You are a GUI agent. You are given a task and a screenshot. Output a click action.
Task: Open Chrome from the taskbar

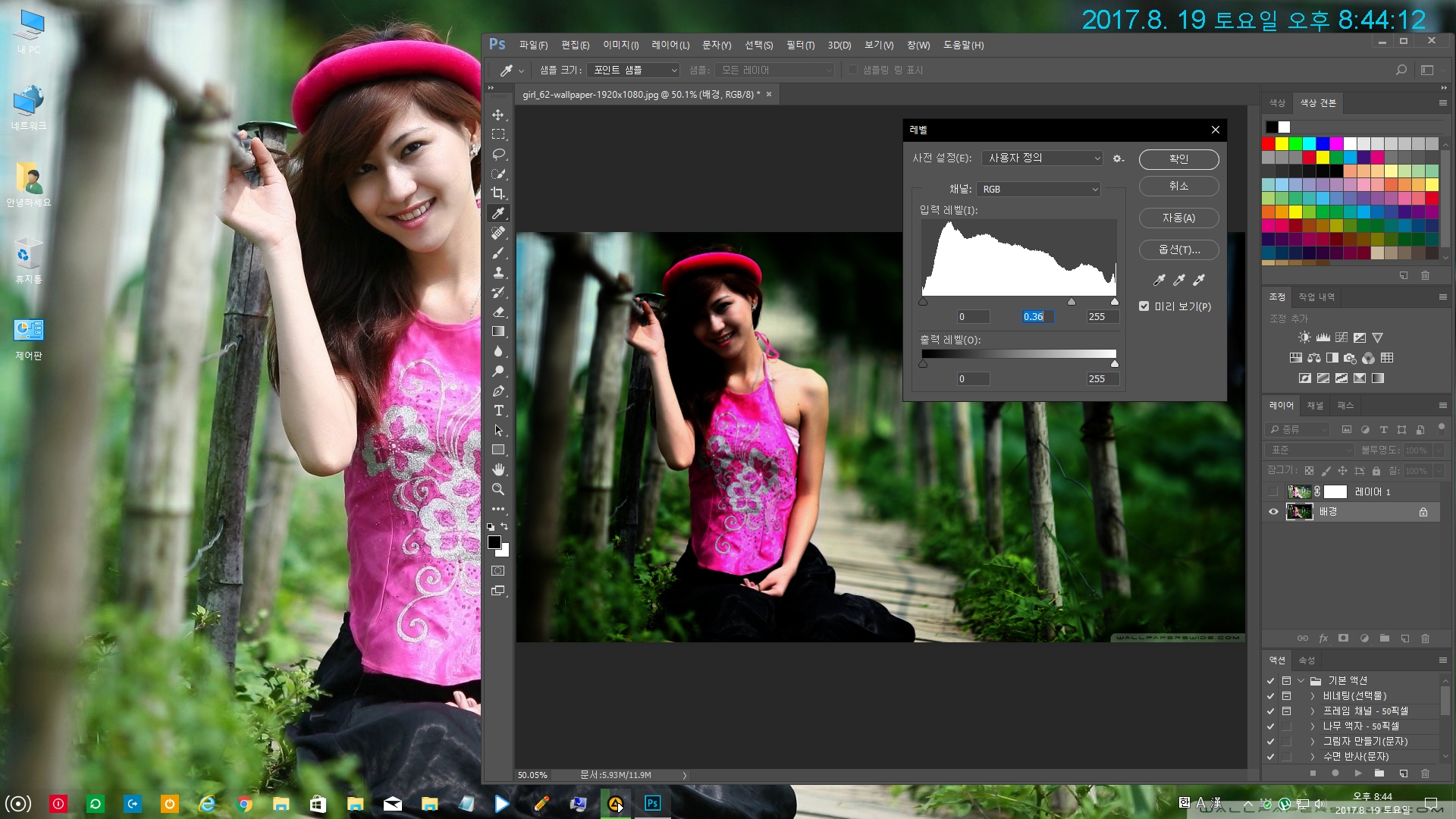244,804
